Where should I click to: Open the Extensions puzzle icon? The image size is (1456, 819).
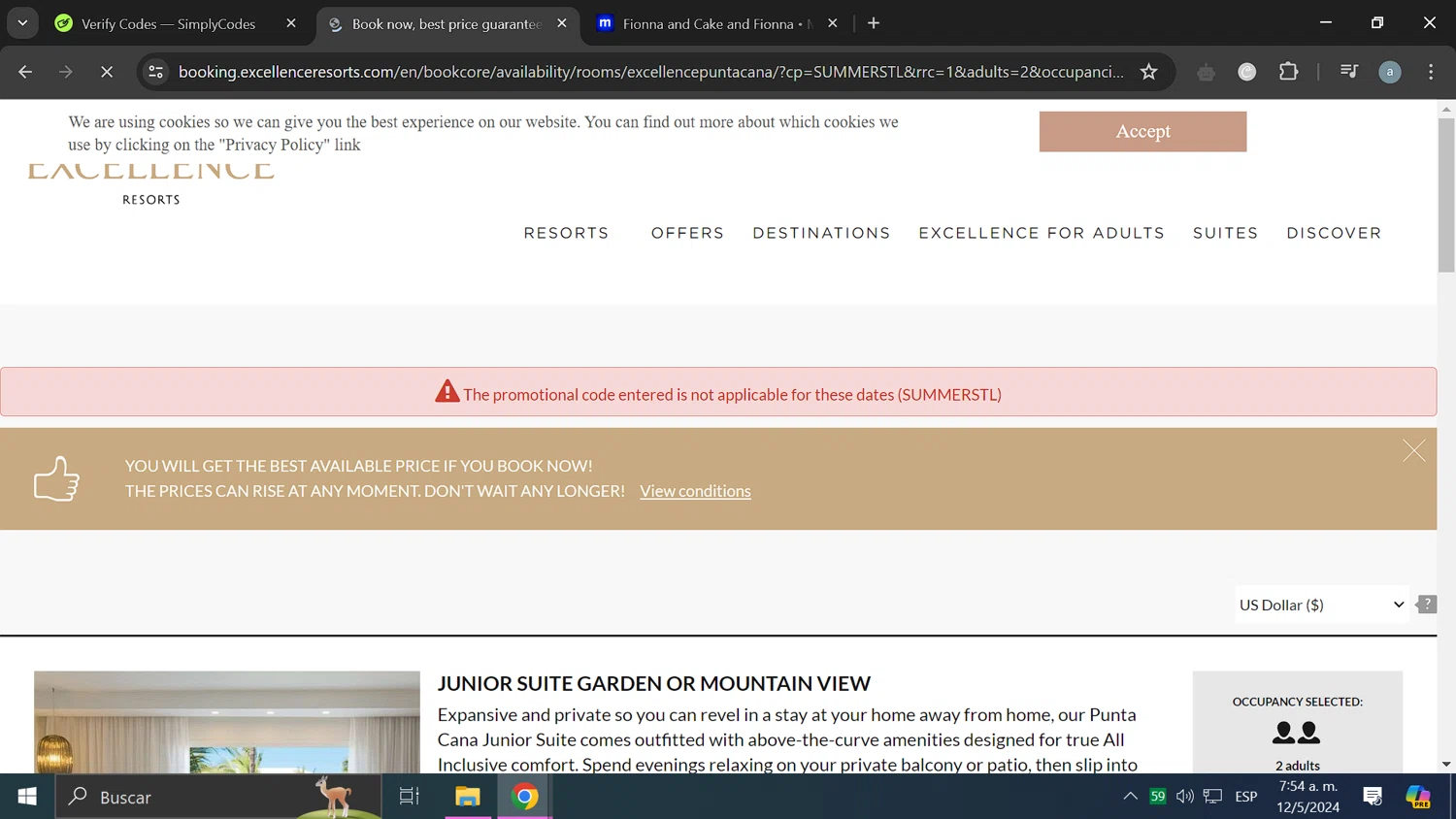pyautogui.click(x=1288, y=72)
